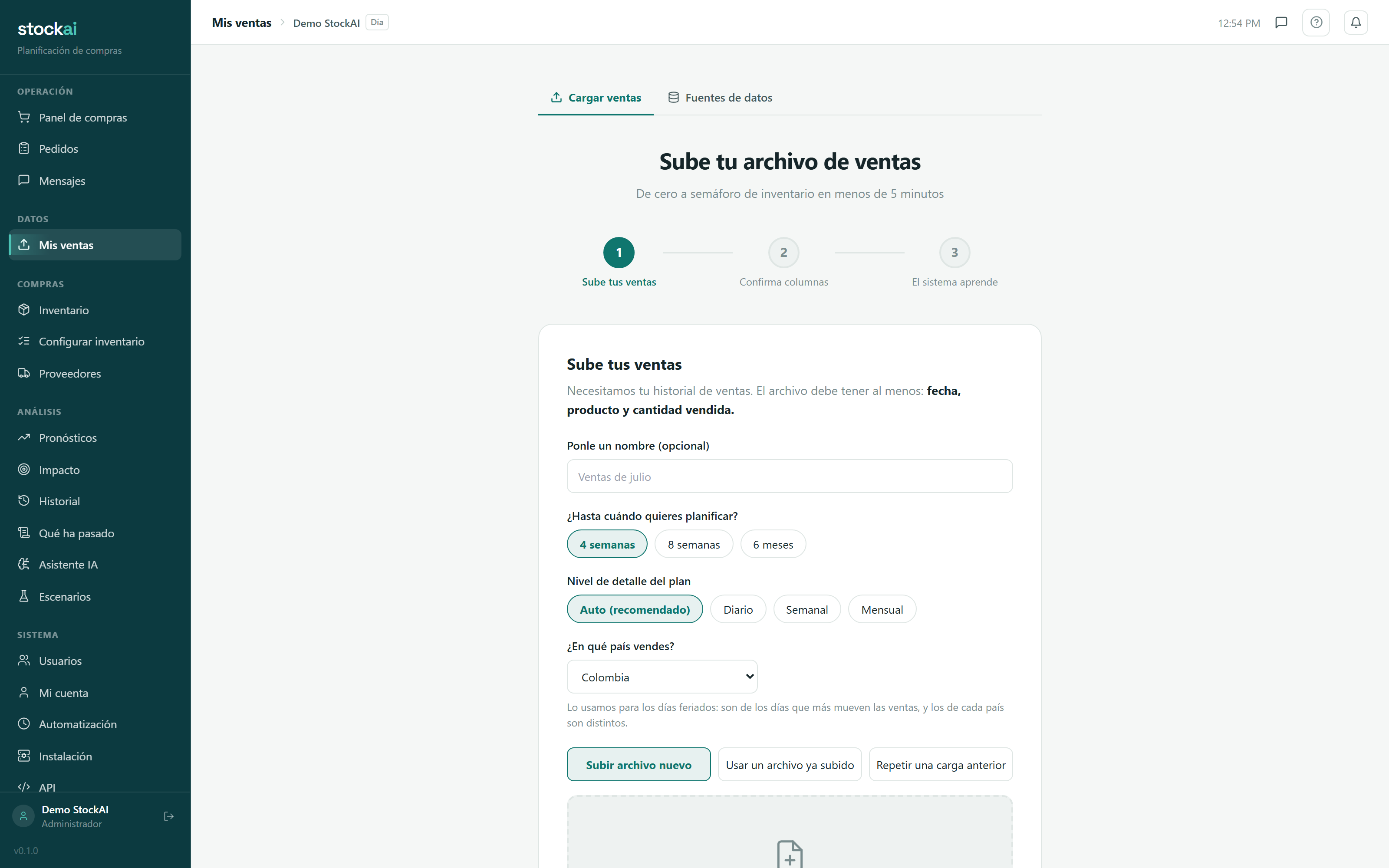
Task: Click the Inventario box icon
Action: tap(23, 310)
